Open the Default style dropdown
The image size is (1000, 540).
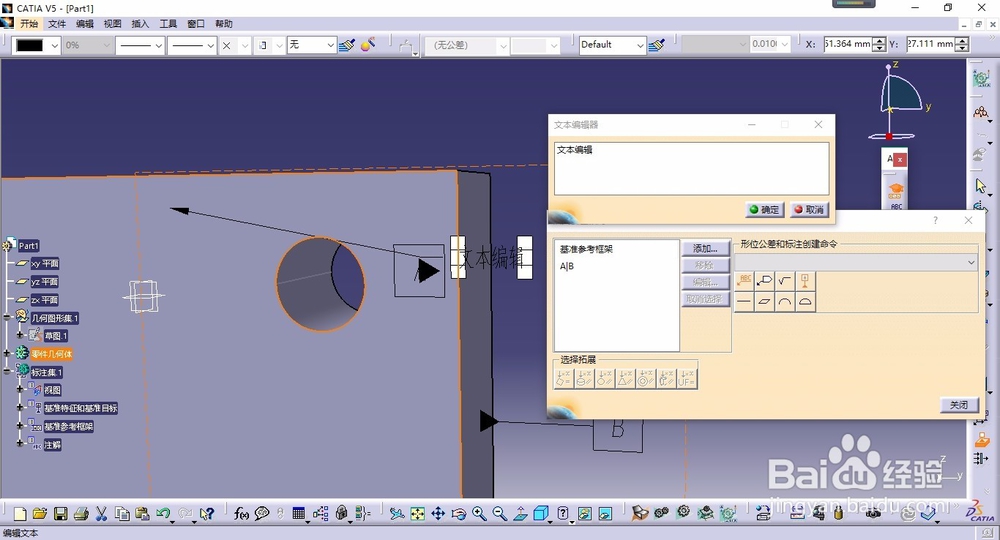tap(640, 45)
